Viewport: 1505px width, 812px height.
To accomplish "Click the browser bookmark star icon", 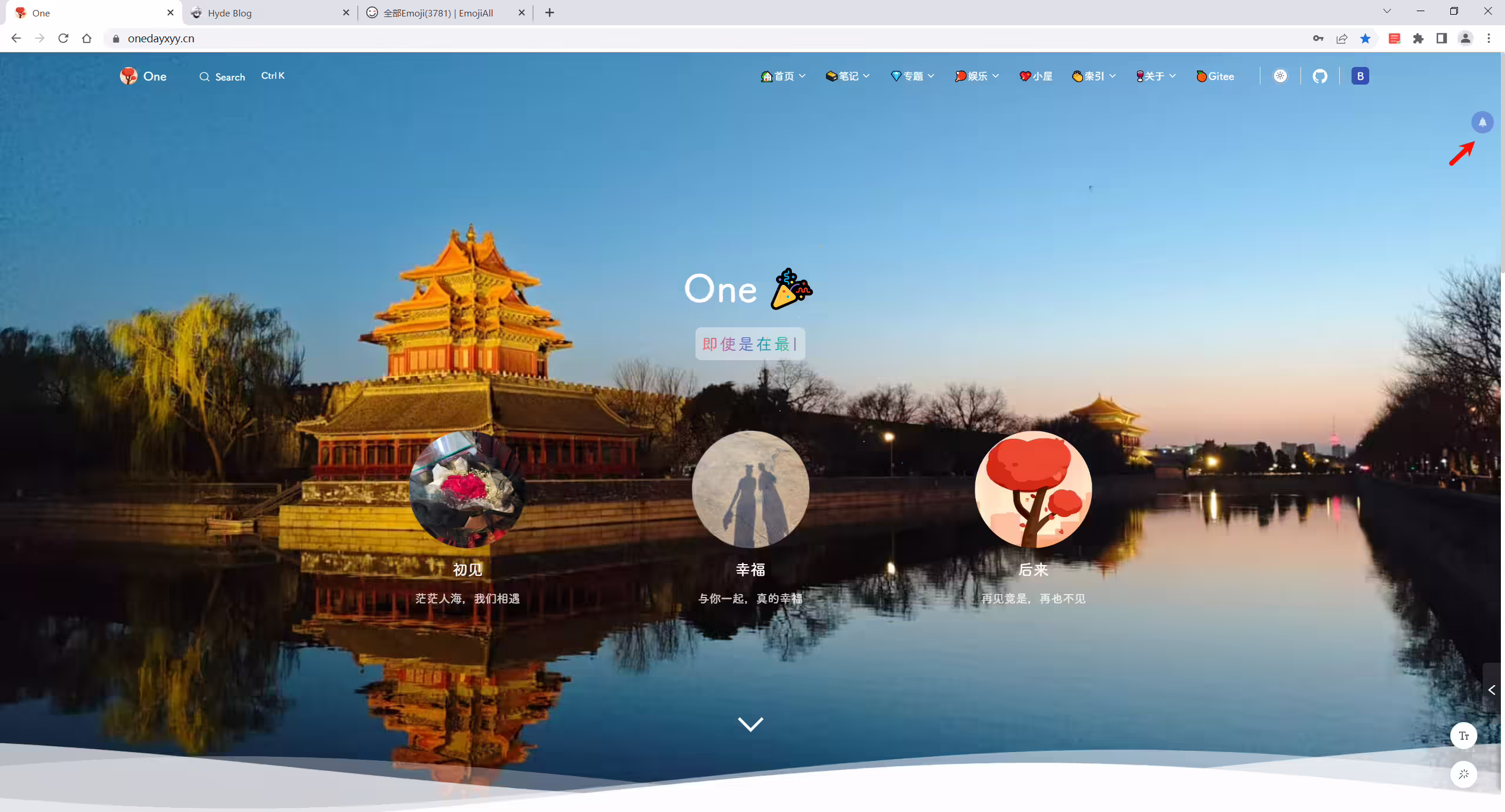I will point(1365,39).
